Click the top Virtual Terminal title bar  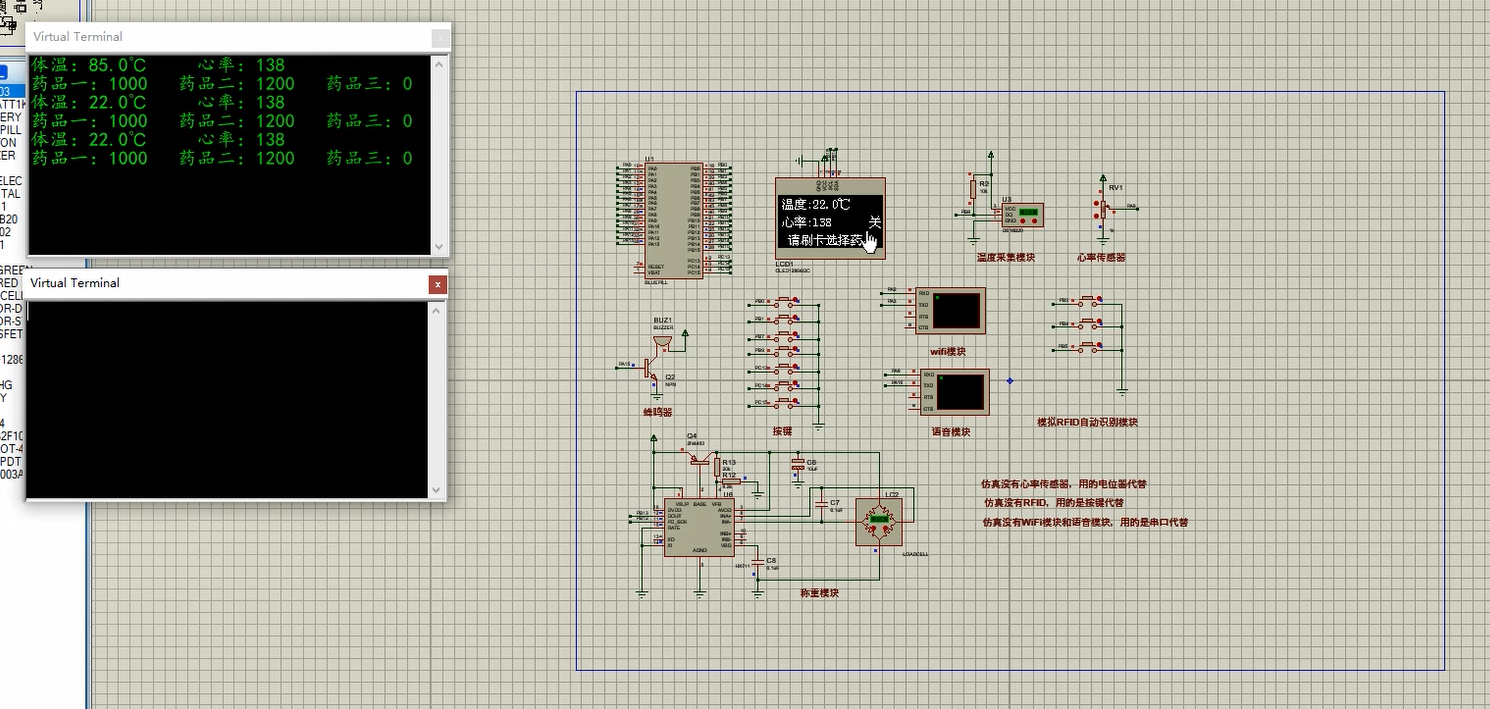pos(230,37)
